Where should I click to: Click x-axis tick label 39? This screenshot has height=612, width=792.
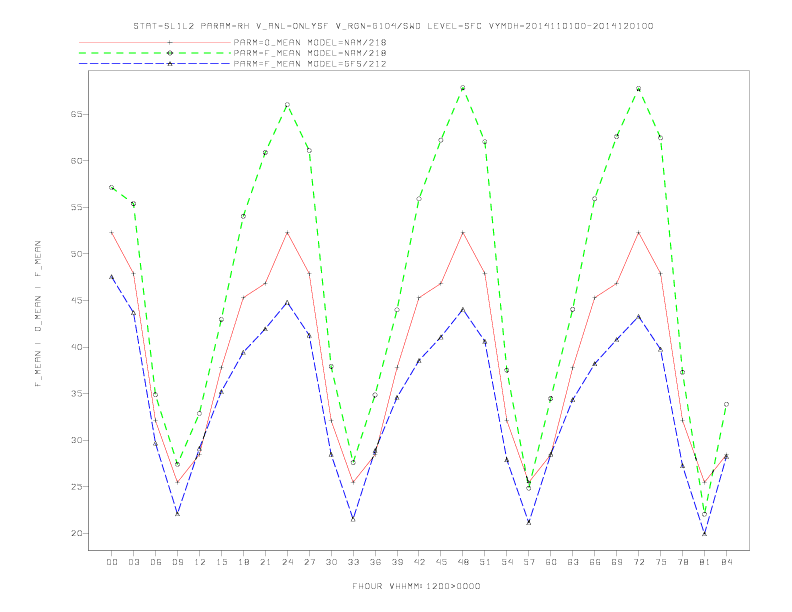397,562
